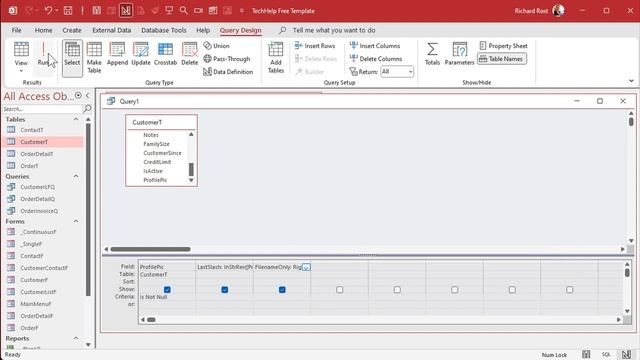Switch to Crosstab query type
Screen dimensions: 640x360
pos(165,54)
